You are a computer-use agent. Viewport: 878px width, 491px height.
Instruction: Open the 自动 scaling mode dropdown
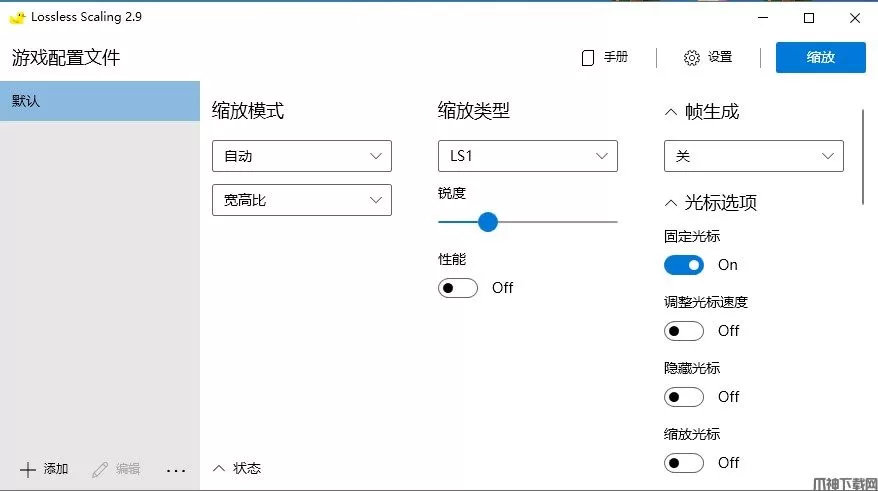click(x=302, y=156)
